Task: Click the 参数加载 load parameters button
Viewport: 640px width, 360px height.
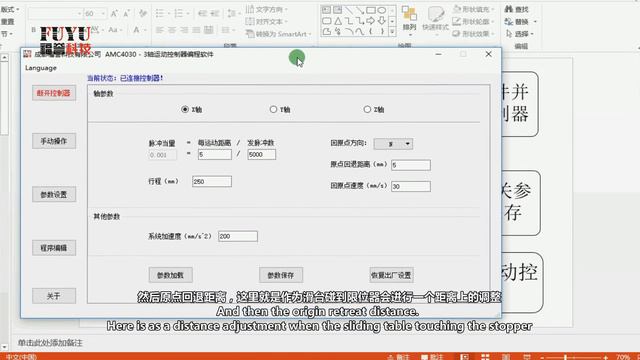Action: (x=171, y=275)
